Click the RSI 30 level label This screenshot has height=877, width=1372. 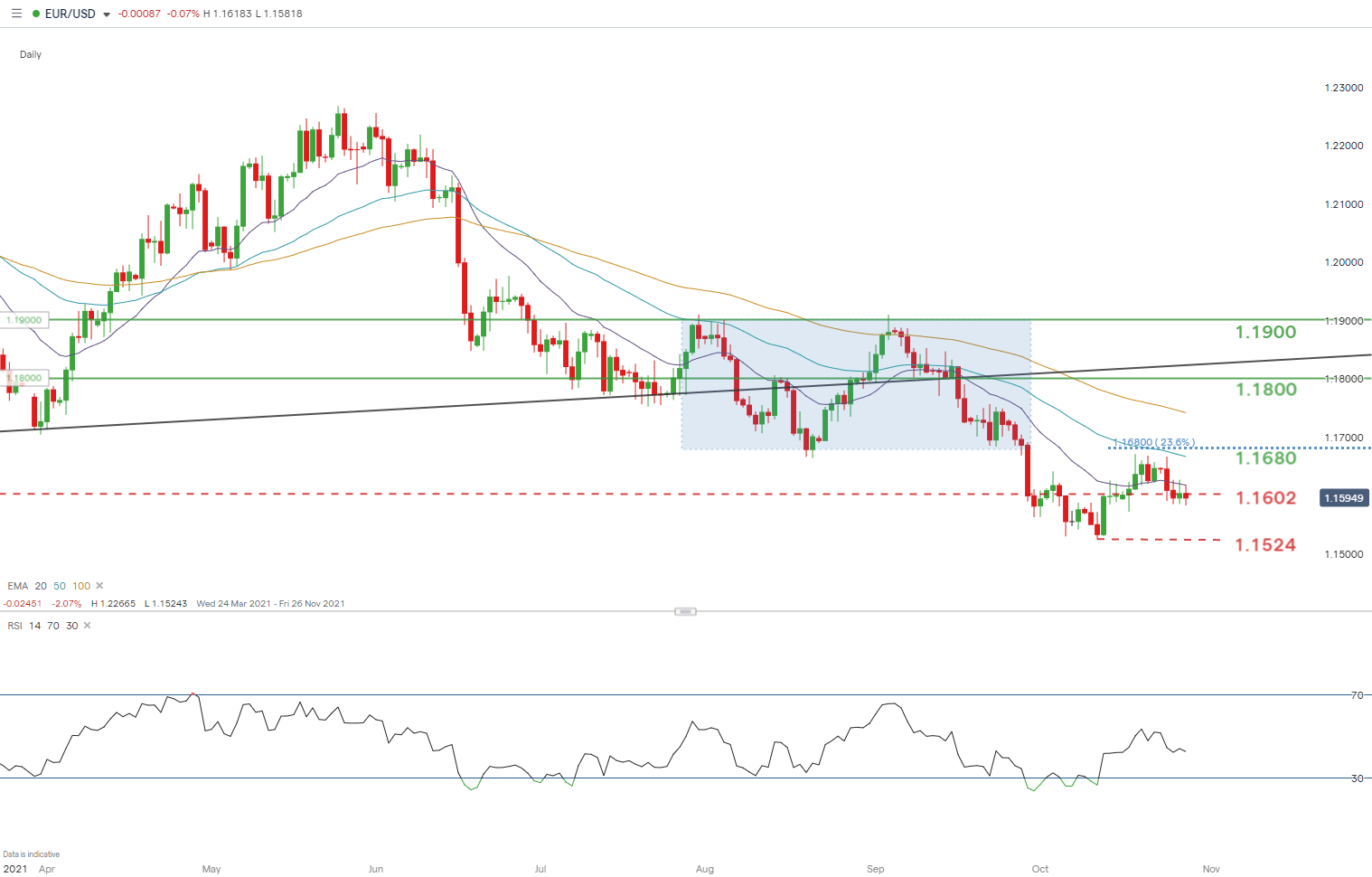coord(1357,778)
